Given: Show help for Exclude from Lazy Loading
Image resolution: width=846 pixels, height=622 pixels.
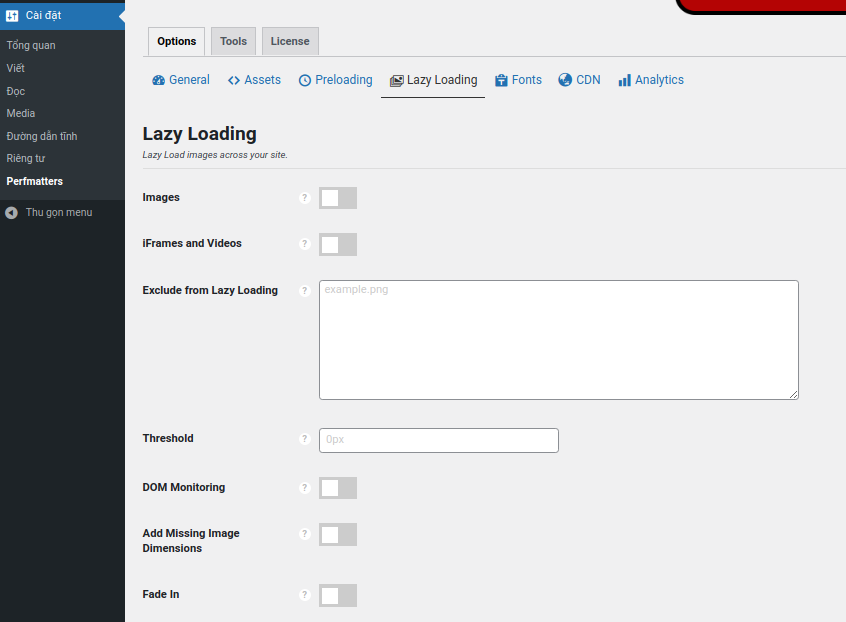Looking at the screenshot, I should 305,291.
